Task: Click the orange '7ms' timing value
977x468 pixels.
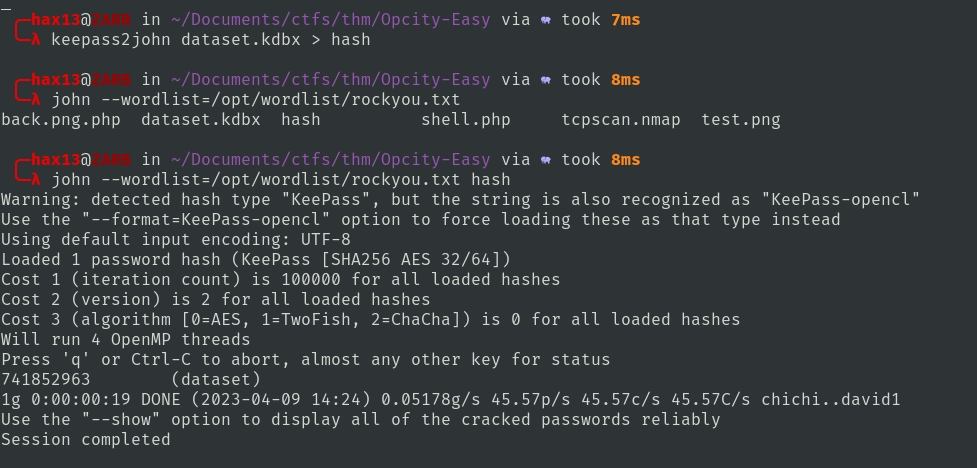Action: pyautogui.click(x=625, y=20)
